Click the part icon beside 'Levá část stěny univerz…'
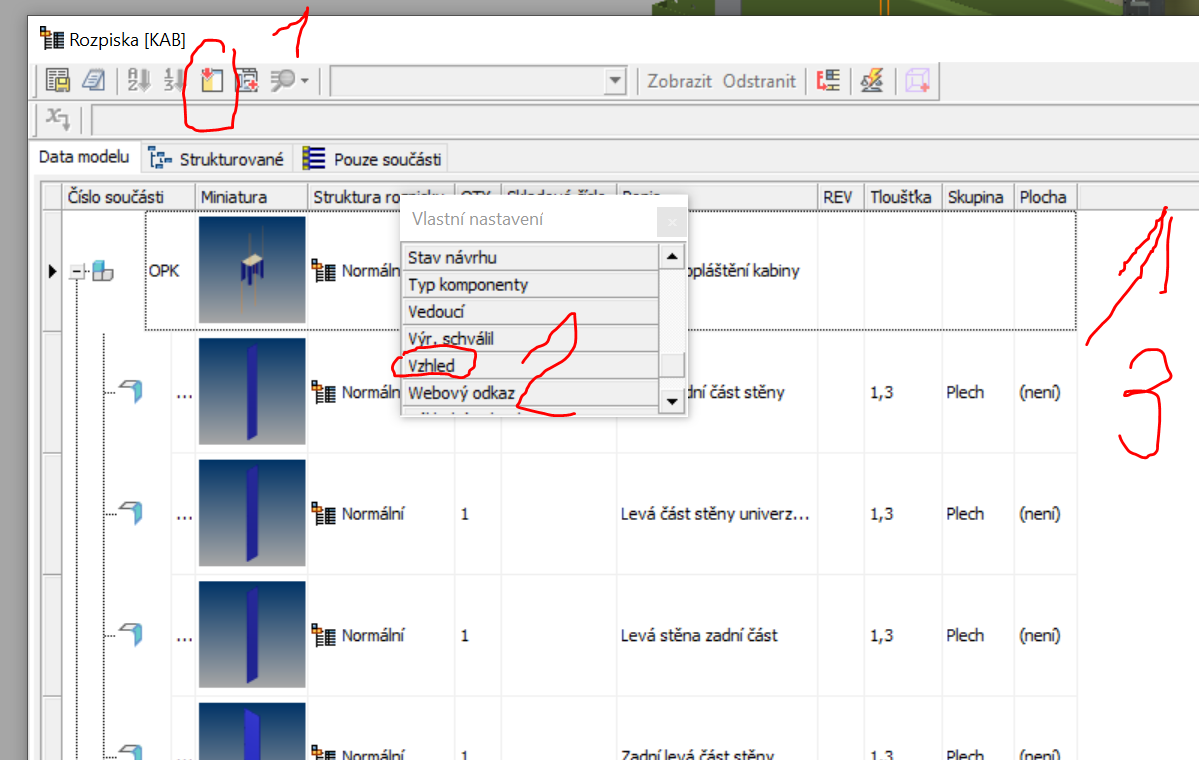This screenshot has height=760, width=1199. [131, 512]
